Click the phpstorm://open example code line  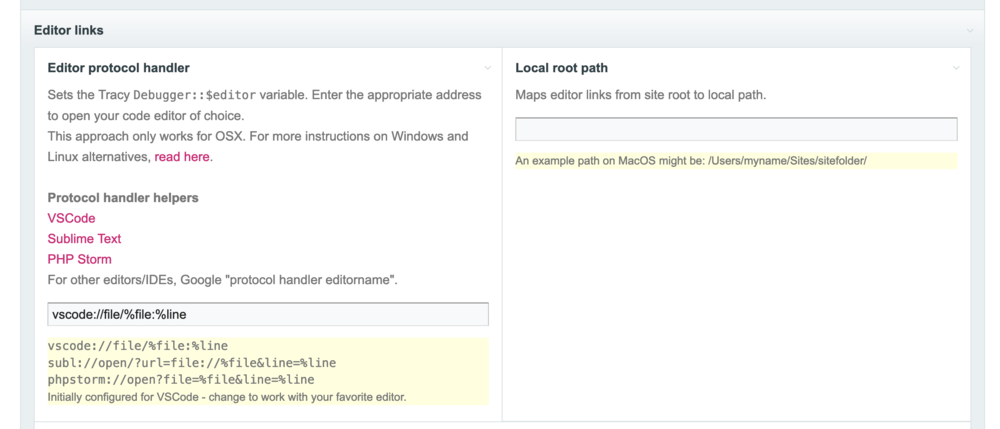click(x=180, y=379)
